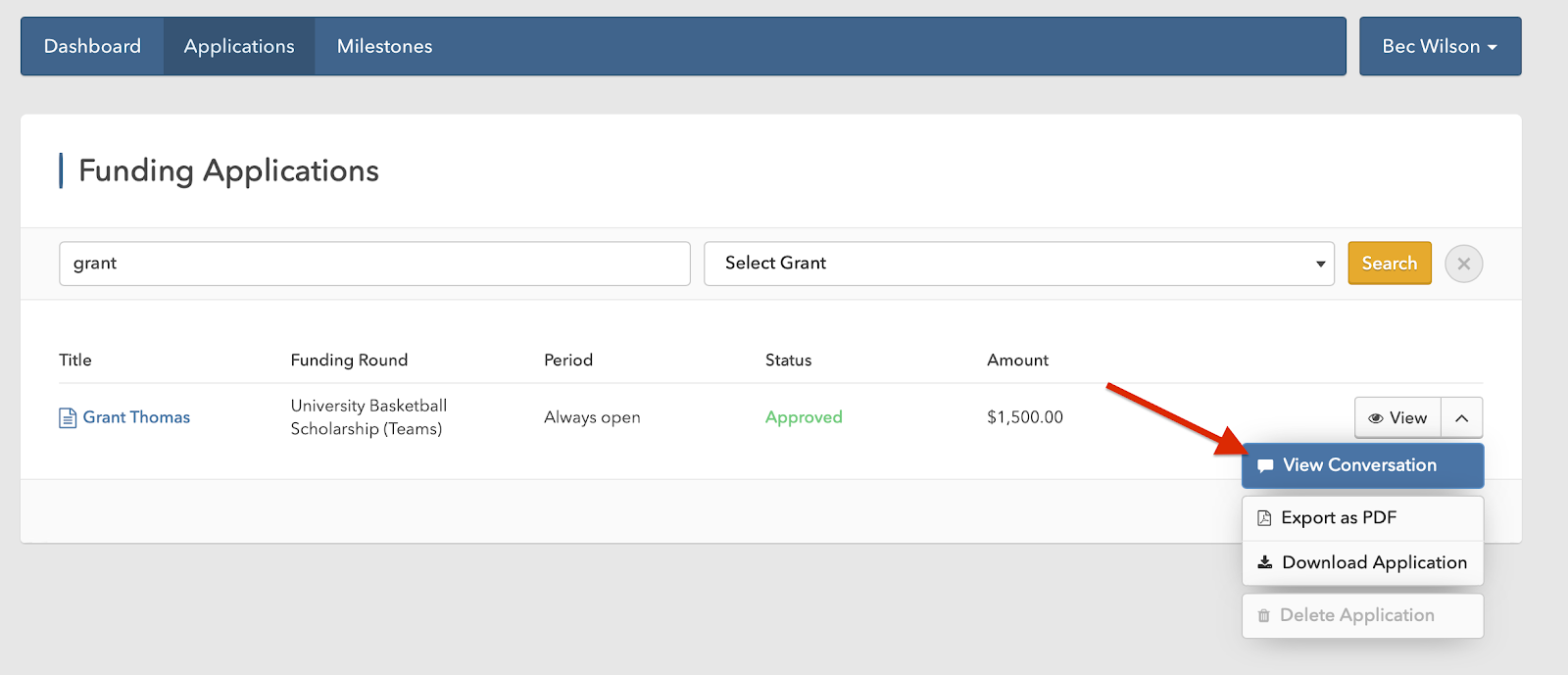
Task: Click Delete Application in the menu
Action: 1362,615
